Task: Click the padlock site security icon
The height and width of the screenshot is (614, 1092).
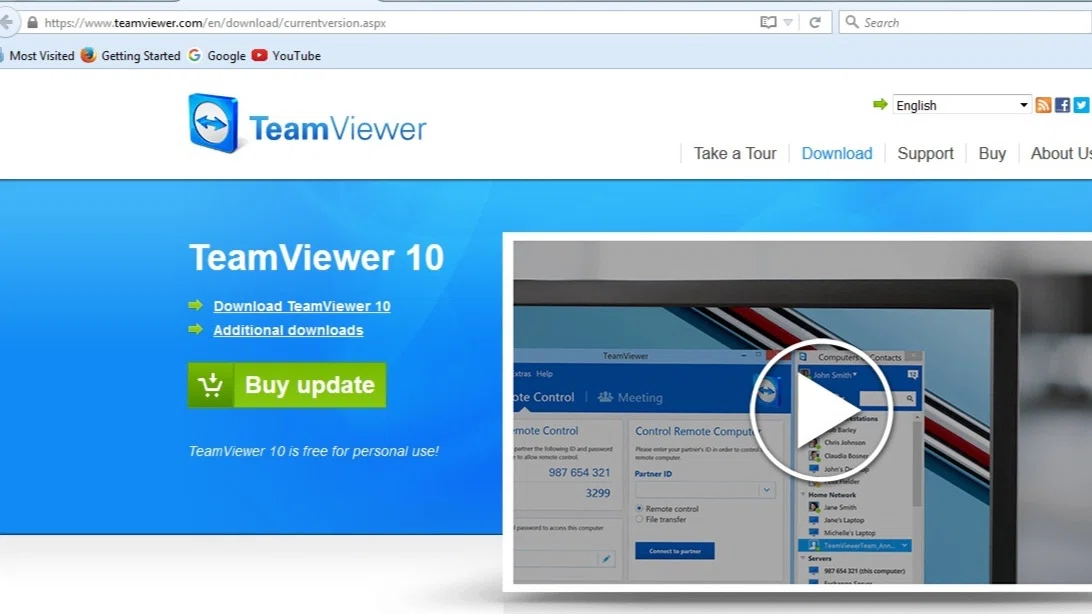Action: (32, 22)
